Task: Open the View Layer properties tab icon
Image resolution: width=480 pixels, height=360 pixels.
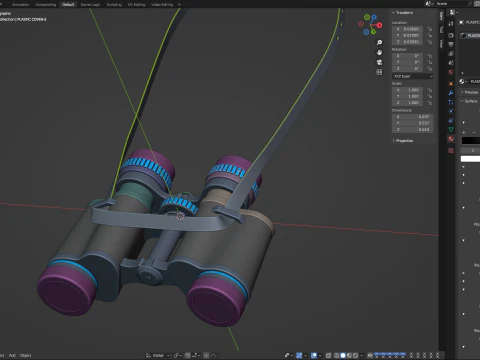Action: coord(451,53)
